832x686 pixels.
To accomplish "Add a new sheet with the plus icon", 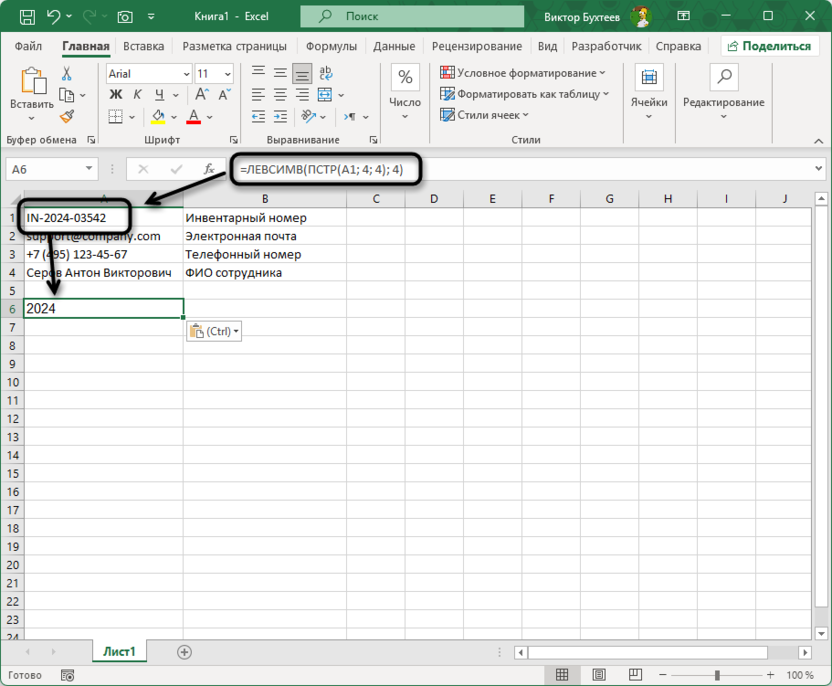I will (x=184, y=652).
